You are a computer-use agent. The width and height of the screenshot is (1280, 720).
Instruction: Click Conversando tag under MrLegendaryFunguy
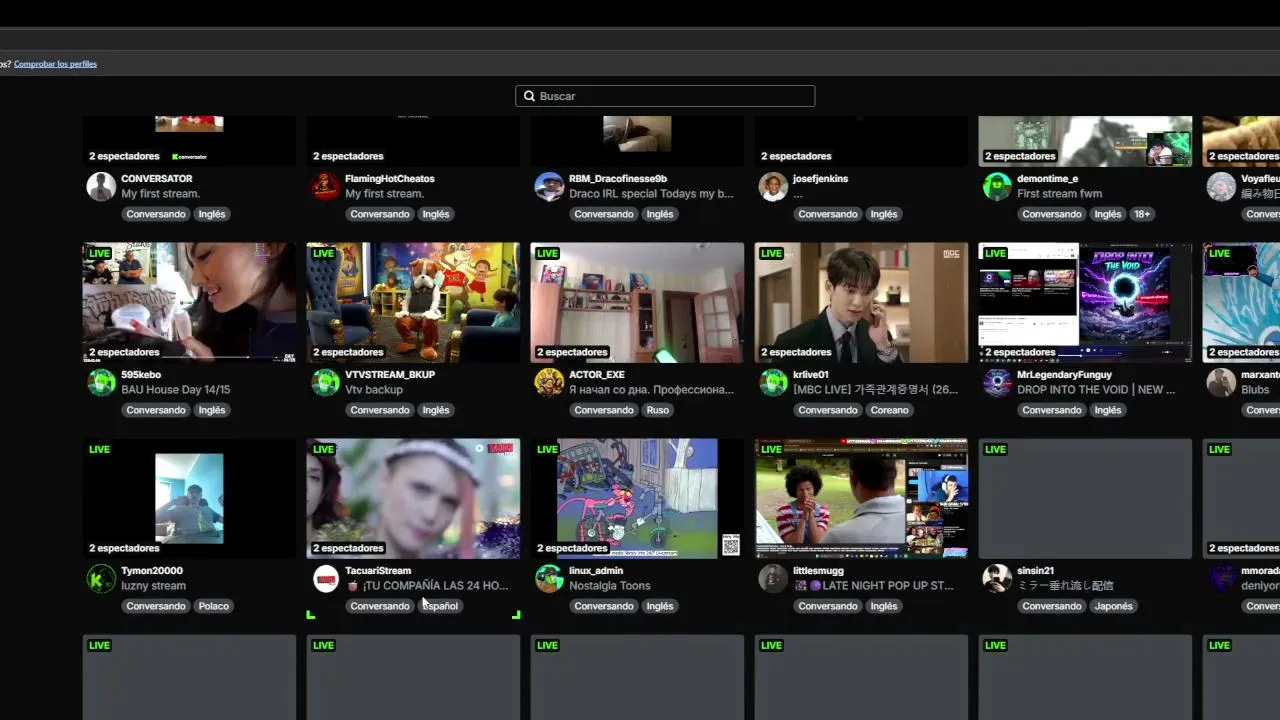[x=1052, y=410]
